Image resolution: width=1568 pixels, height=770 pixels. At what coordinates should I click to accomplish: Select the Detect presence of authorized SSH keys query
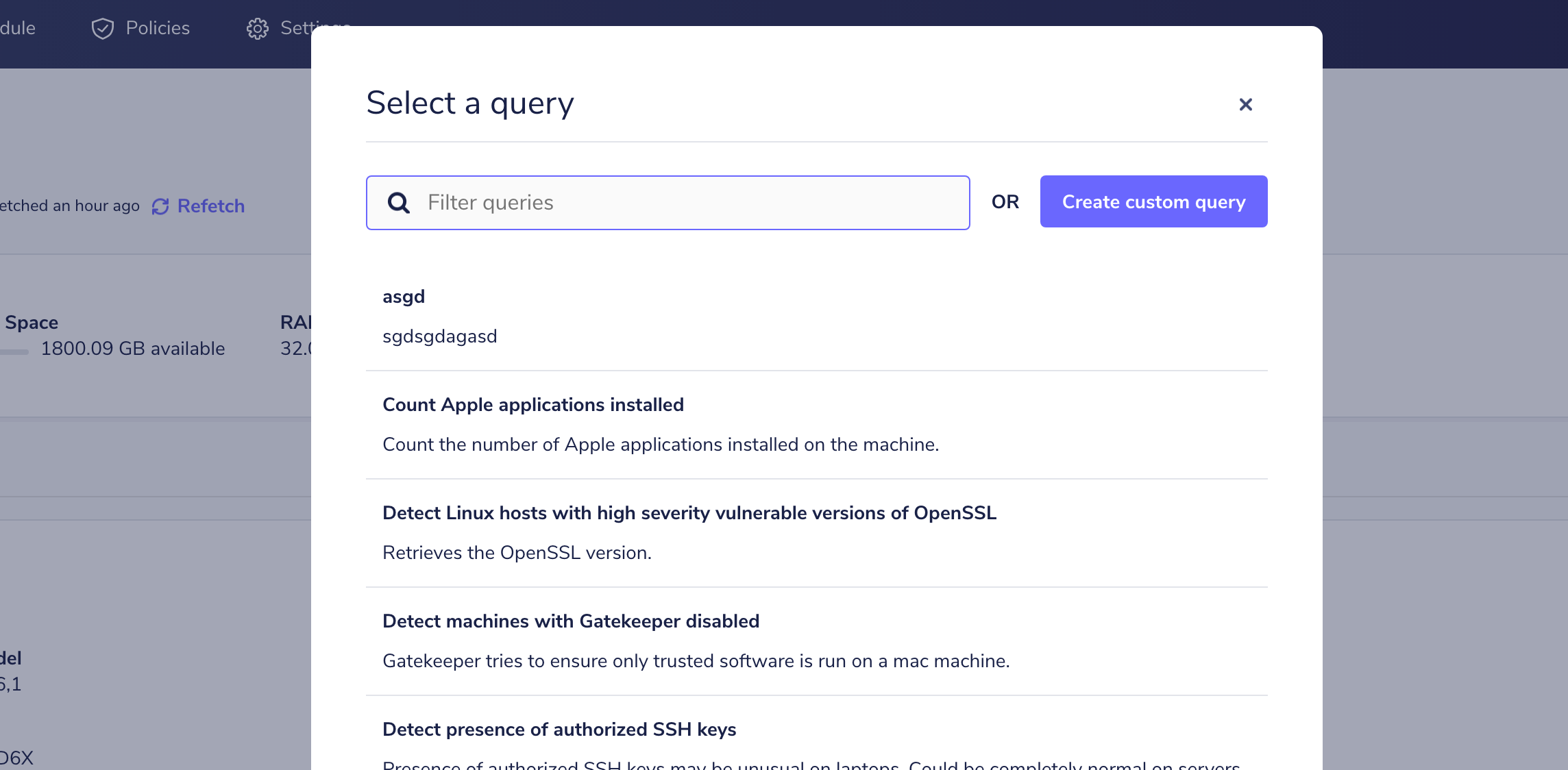(559, 730)
